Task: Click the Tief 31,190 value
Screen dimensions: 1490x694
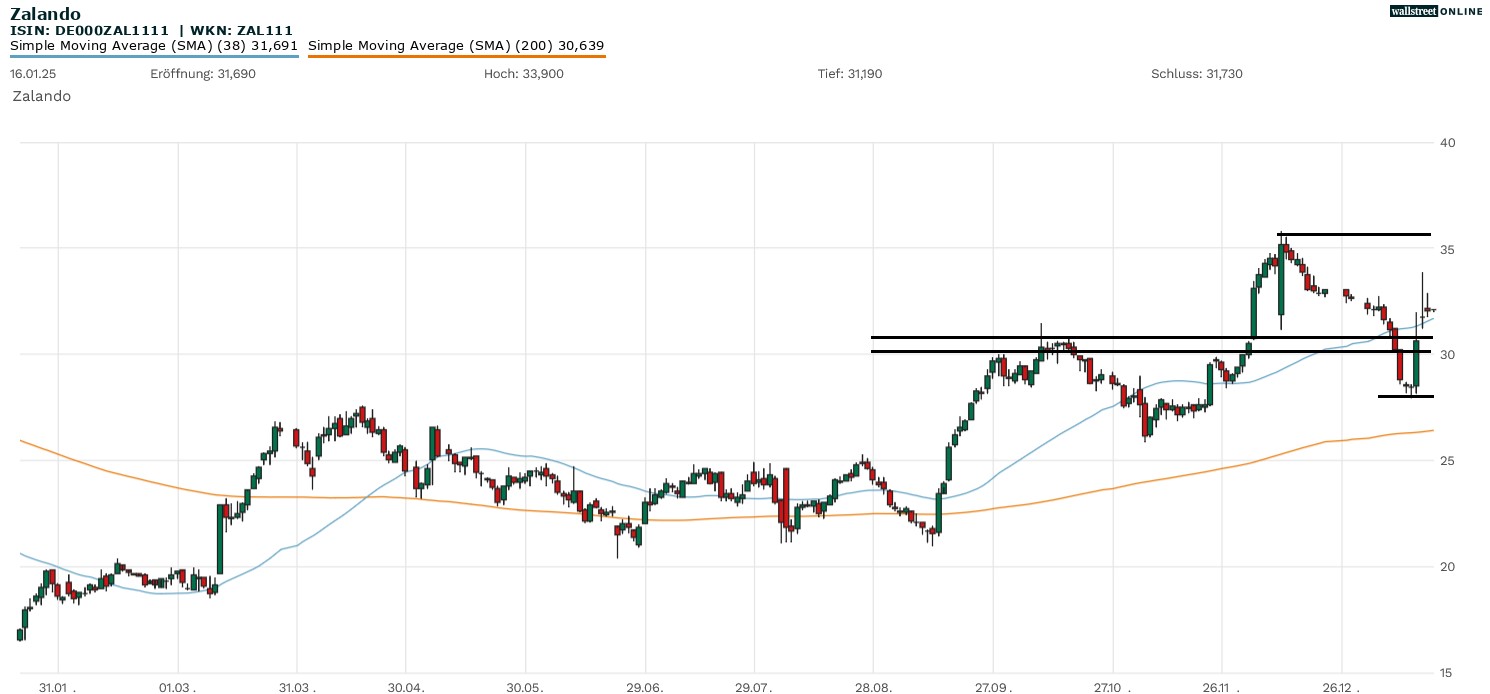Action: (850, 74)
